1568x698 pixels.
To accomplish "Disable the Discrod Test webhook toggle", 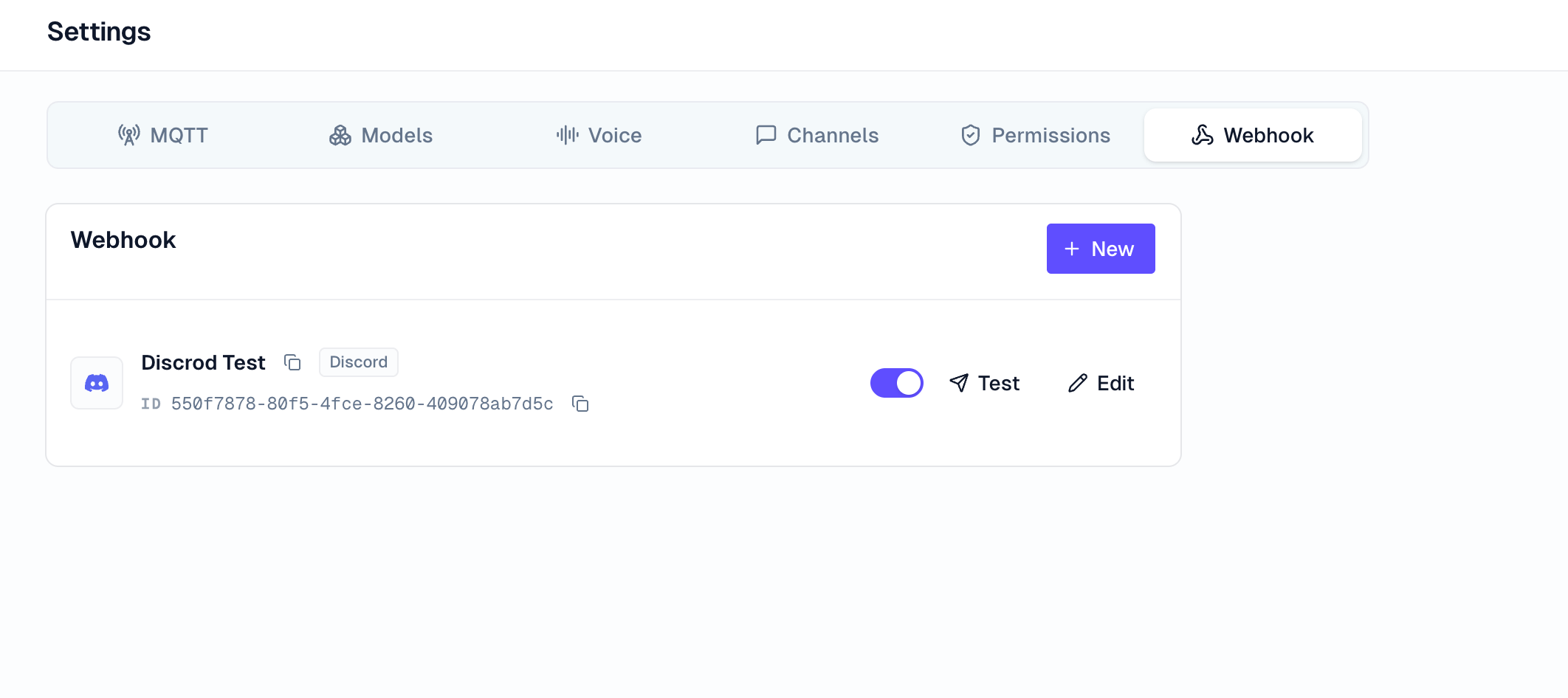I will pyautogui.click(x=897, y=383).
